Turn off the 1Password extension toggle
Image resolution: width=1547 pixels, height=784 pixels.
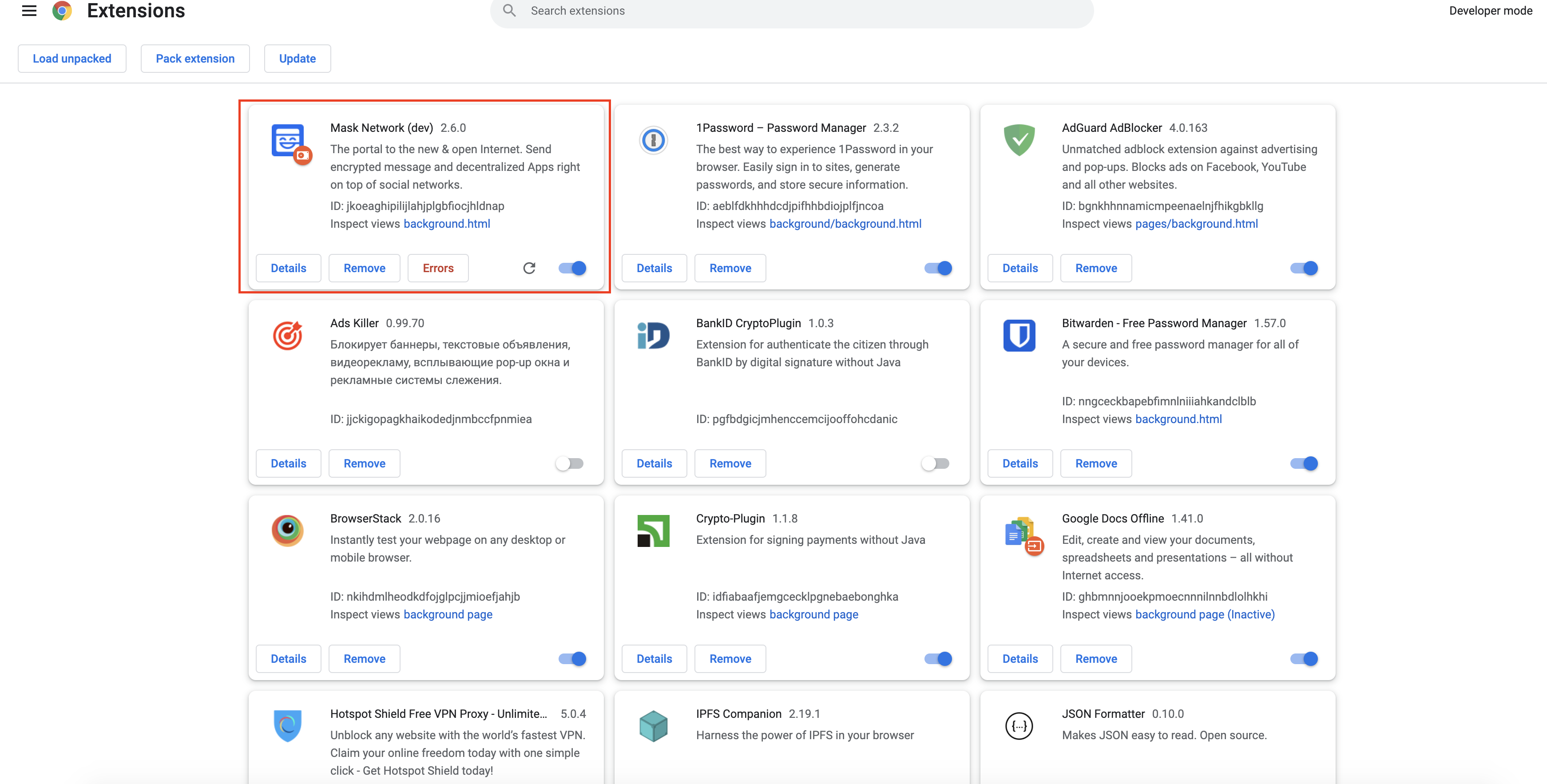click(x=938, y=268)
